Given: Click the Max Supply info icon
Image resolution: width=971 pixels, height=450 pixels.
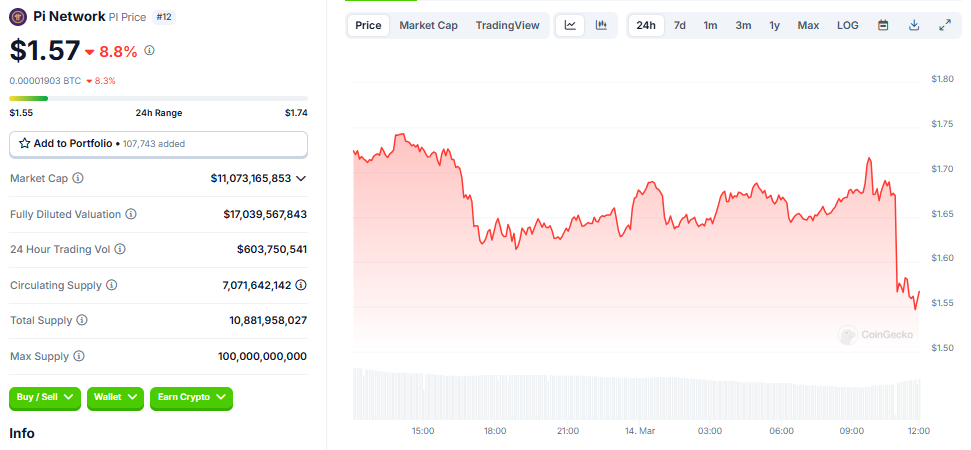Looking at the screenshot, I should click(79, 356).
